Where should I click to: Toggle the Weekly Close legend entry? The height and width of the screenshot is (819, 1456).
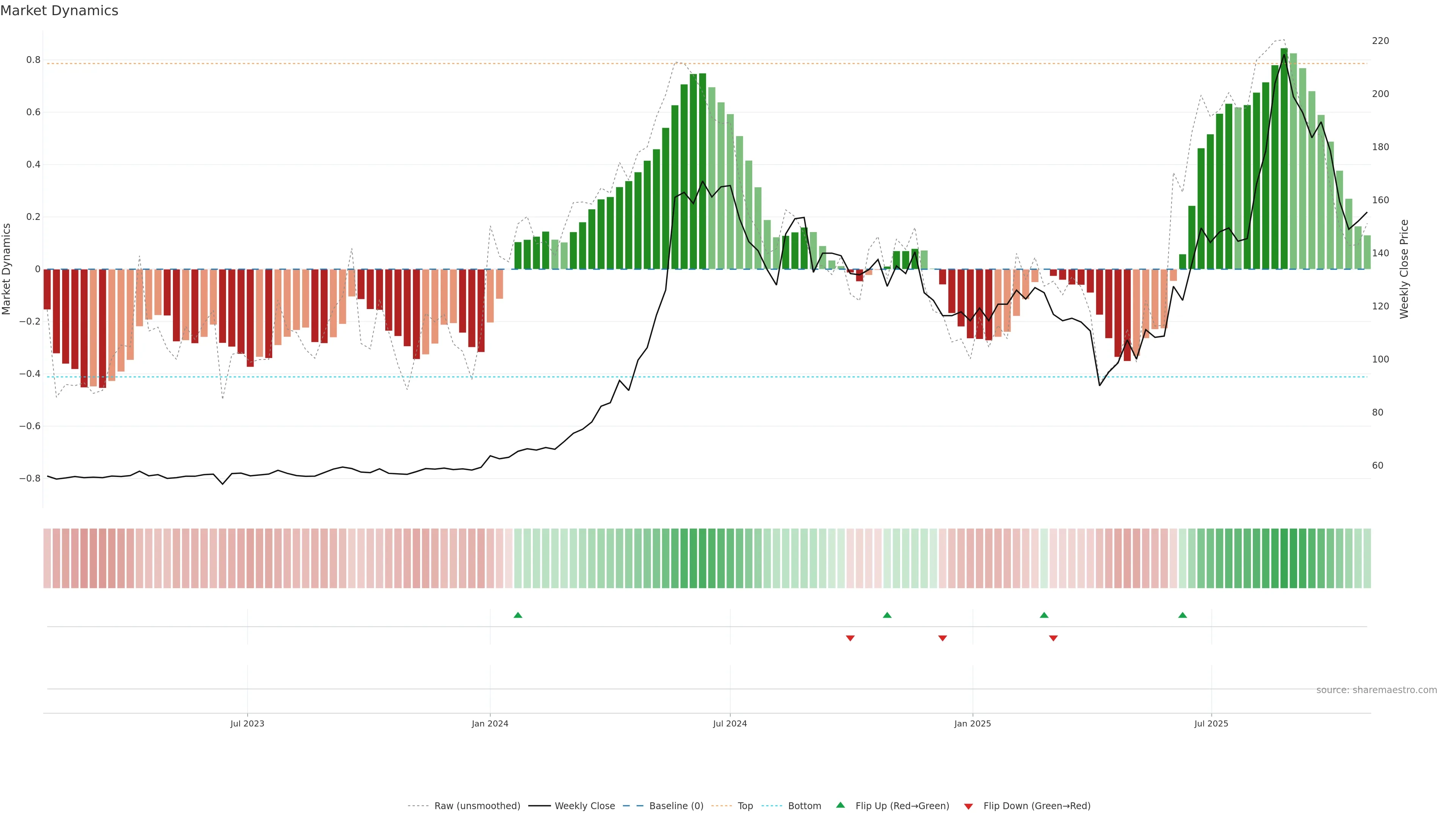click(x=584, y=805)
